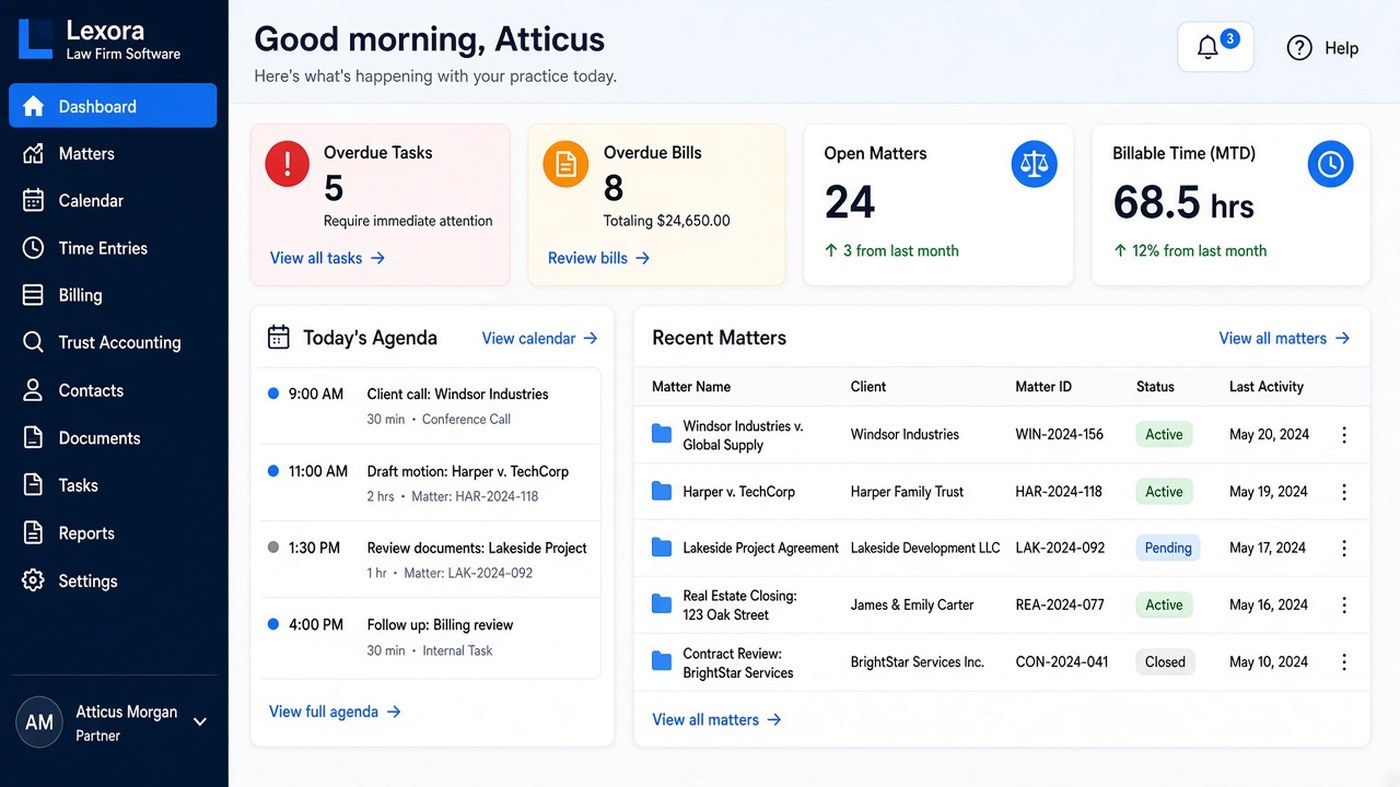Click the Harper v. TechCorp folder icon
1400x787 pixels.
click(x=661, y=491)
